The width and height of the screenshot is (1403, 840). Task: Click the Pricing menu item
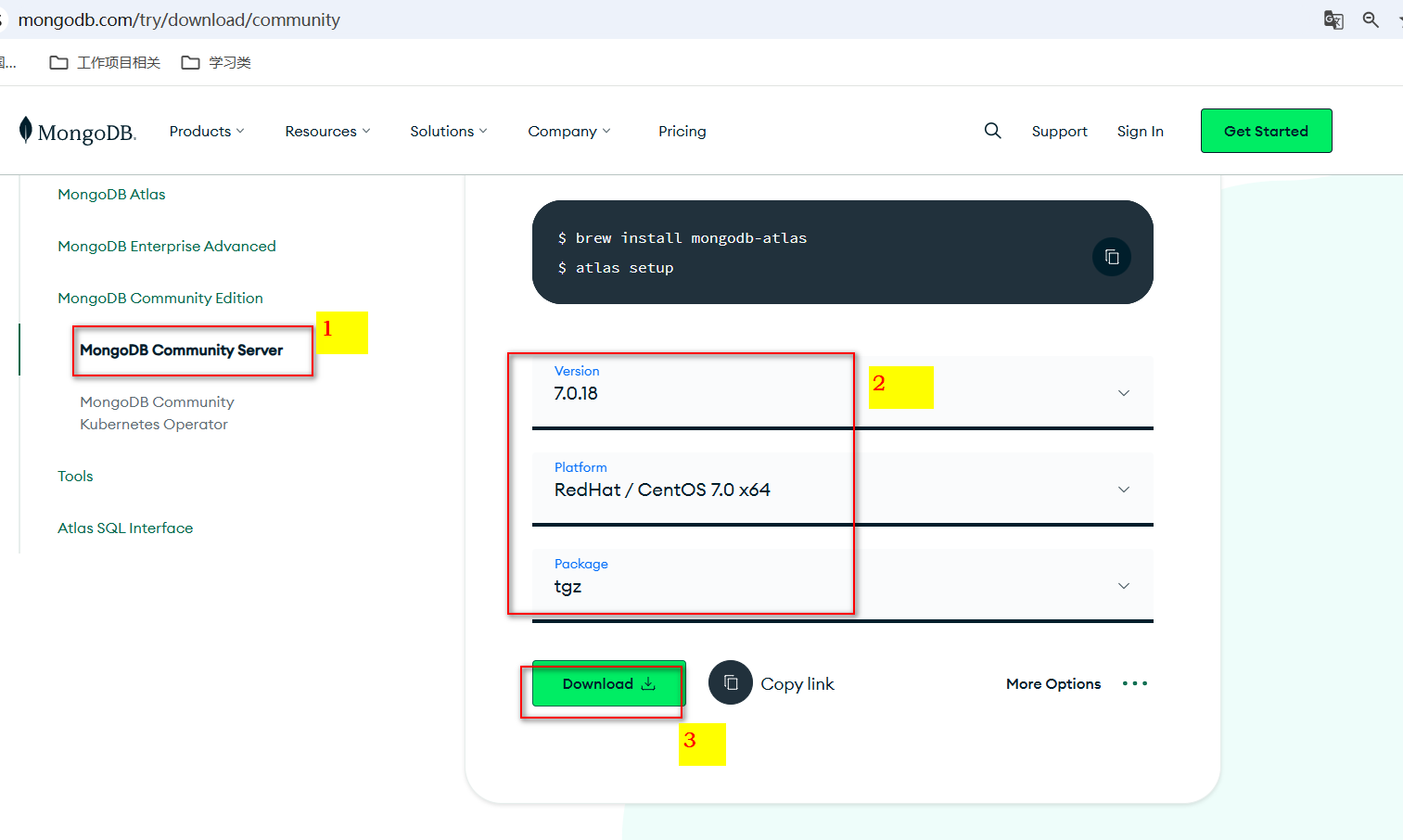682,131
